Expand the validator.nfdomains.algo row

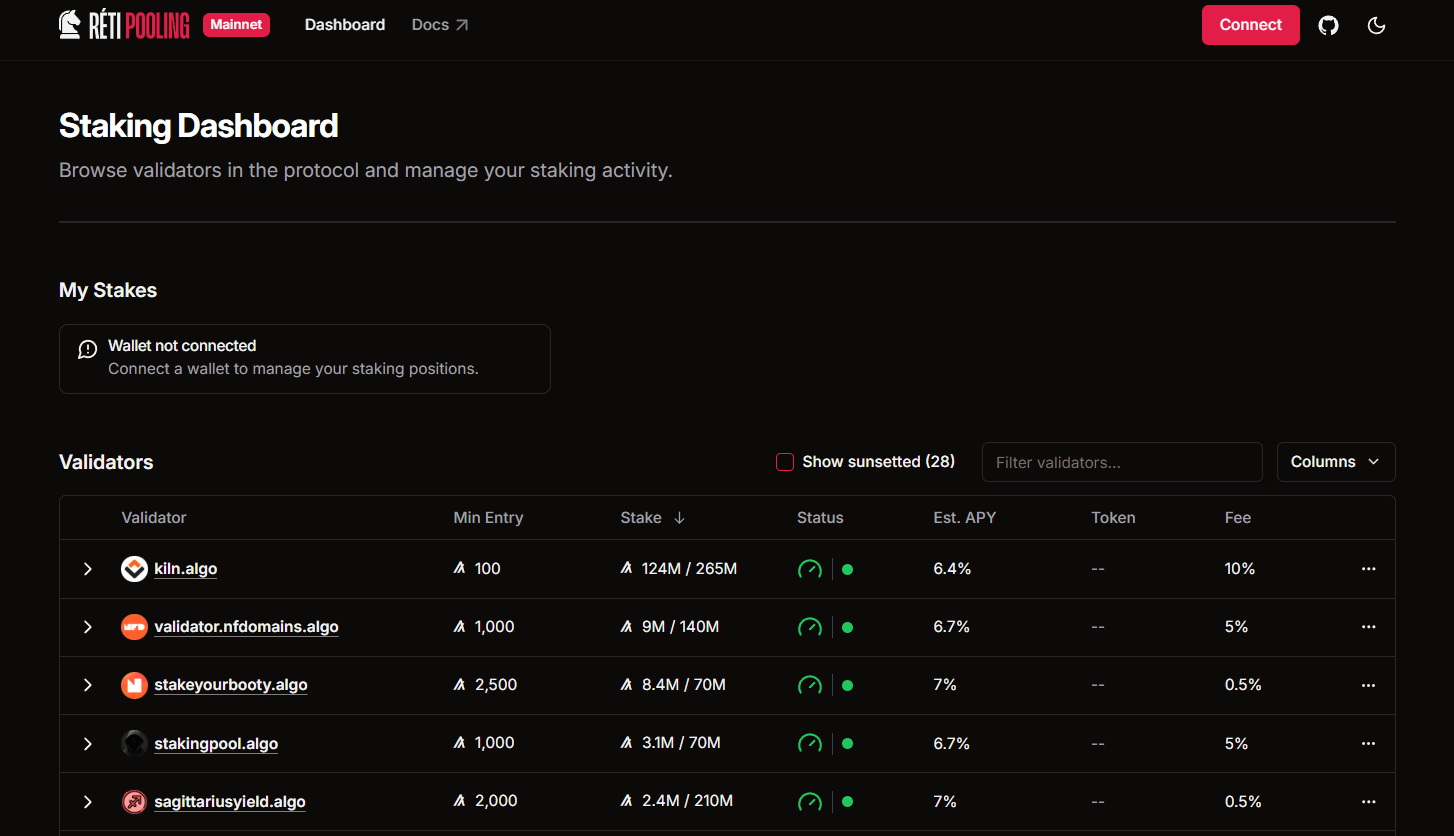pyautogui.click(x=88, y=627)
